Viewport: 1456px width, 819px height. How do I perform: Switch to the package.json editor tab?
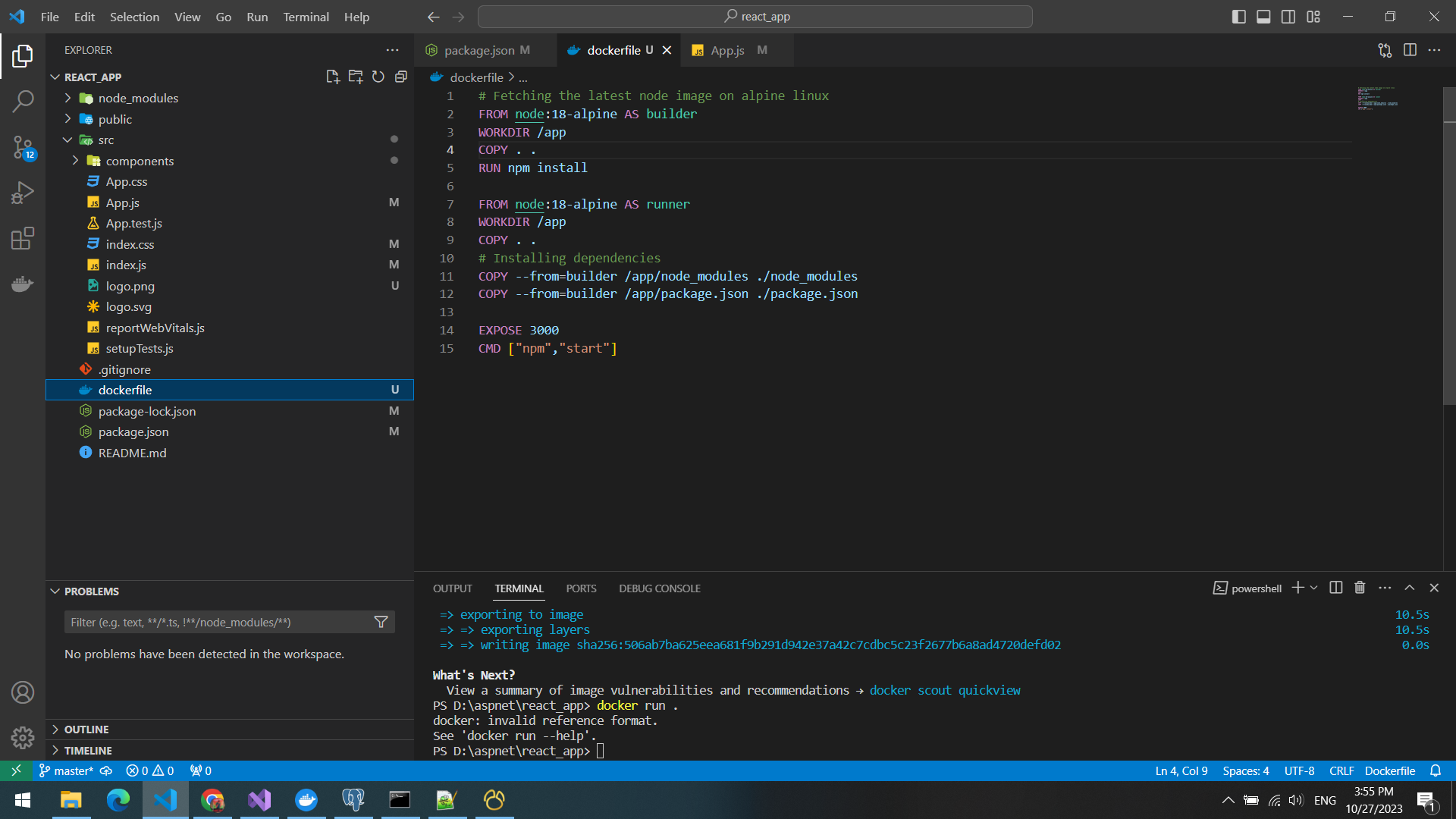(479, 50)
